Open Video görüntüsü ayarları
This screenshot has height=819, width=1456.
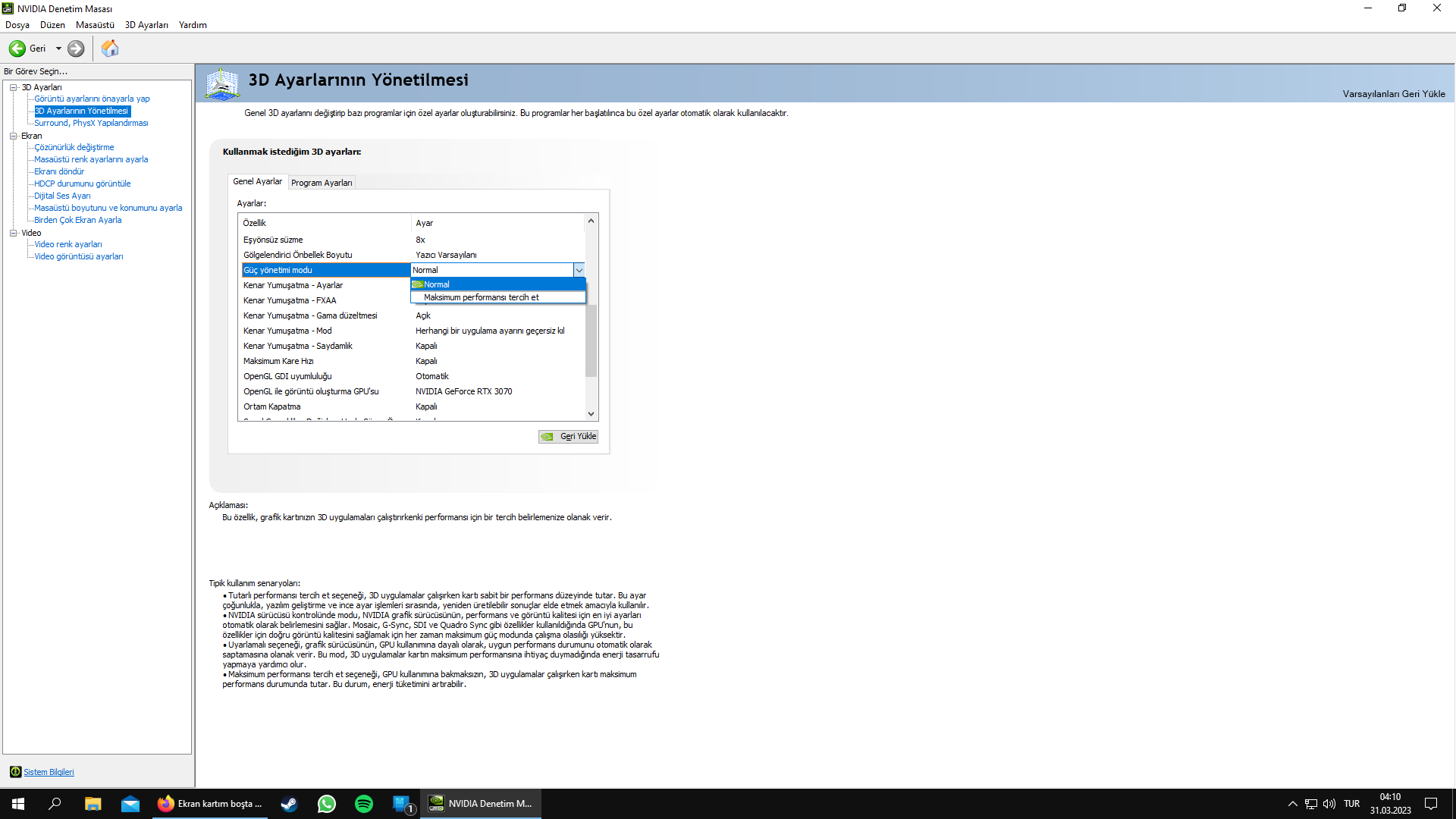coord(78,256)
